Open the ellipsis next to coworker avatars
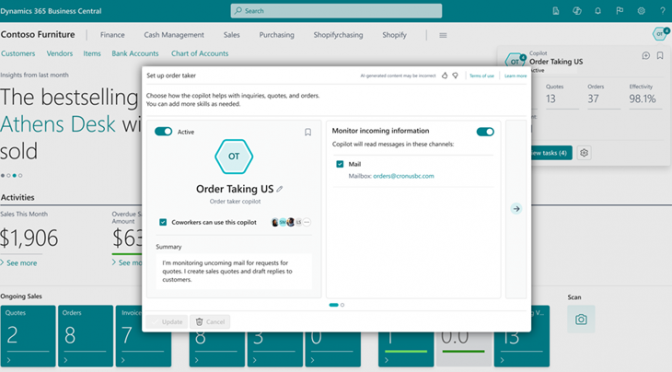Screen dimensions: 672x372 click(x=307, y=222)
